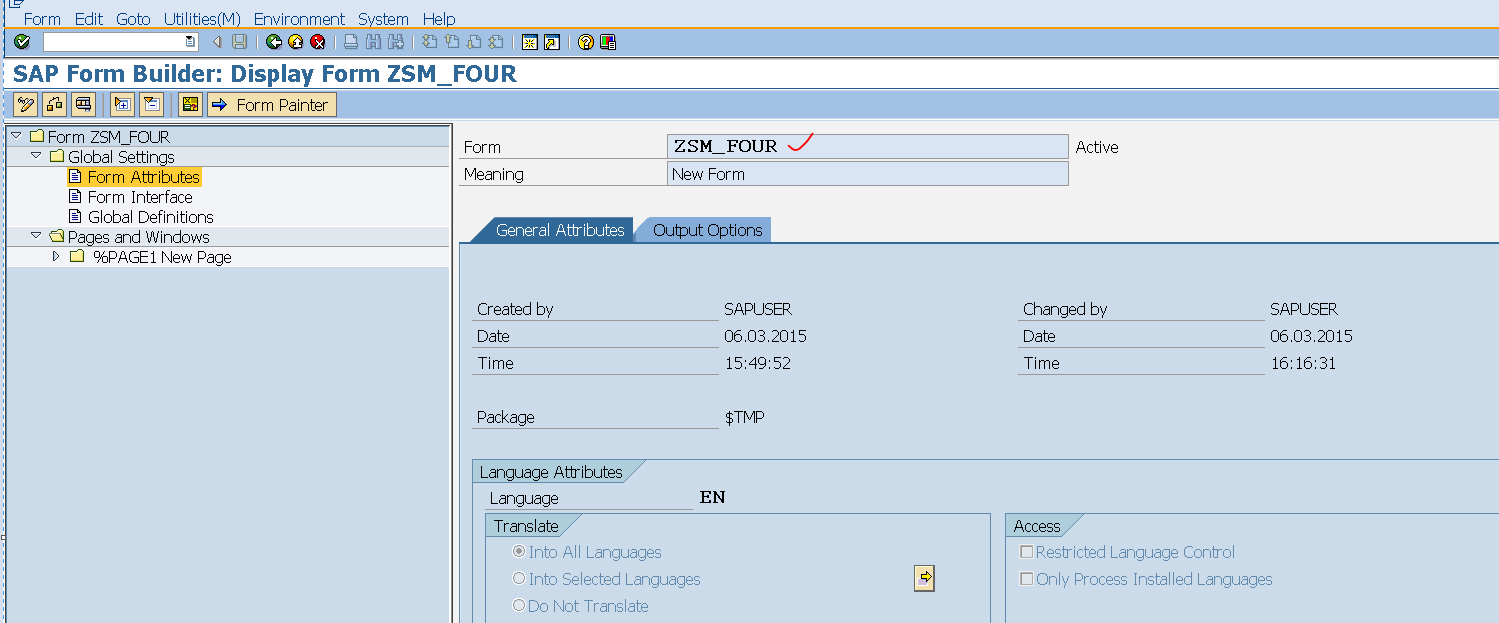Open the Help menu

coord(439,19)
